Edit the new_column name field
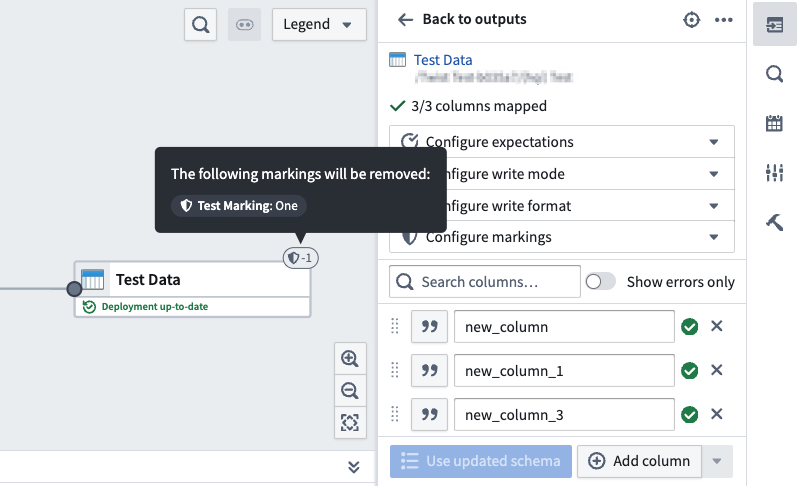The width and height of the screenshot is (799, 486). (564, 327)
